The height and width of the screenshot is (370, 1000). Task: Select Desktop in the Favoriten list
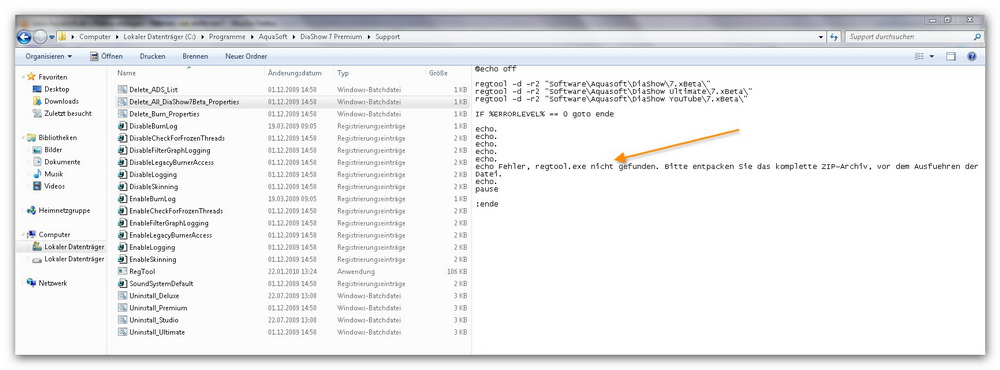point(57,89)
